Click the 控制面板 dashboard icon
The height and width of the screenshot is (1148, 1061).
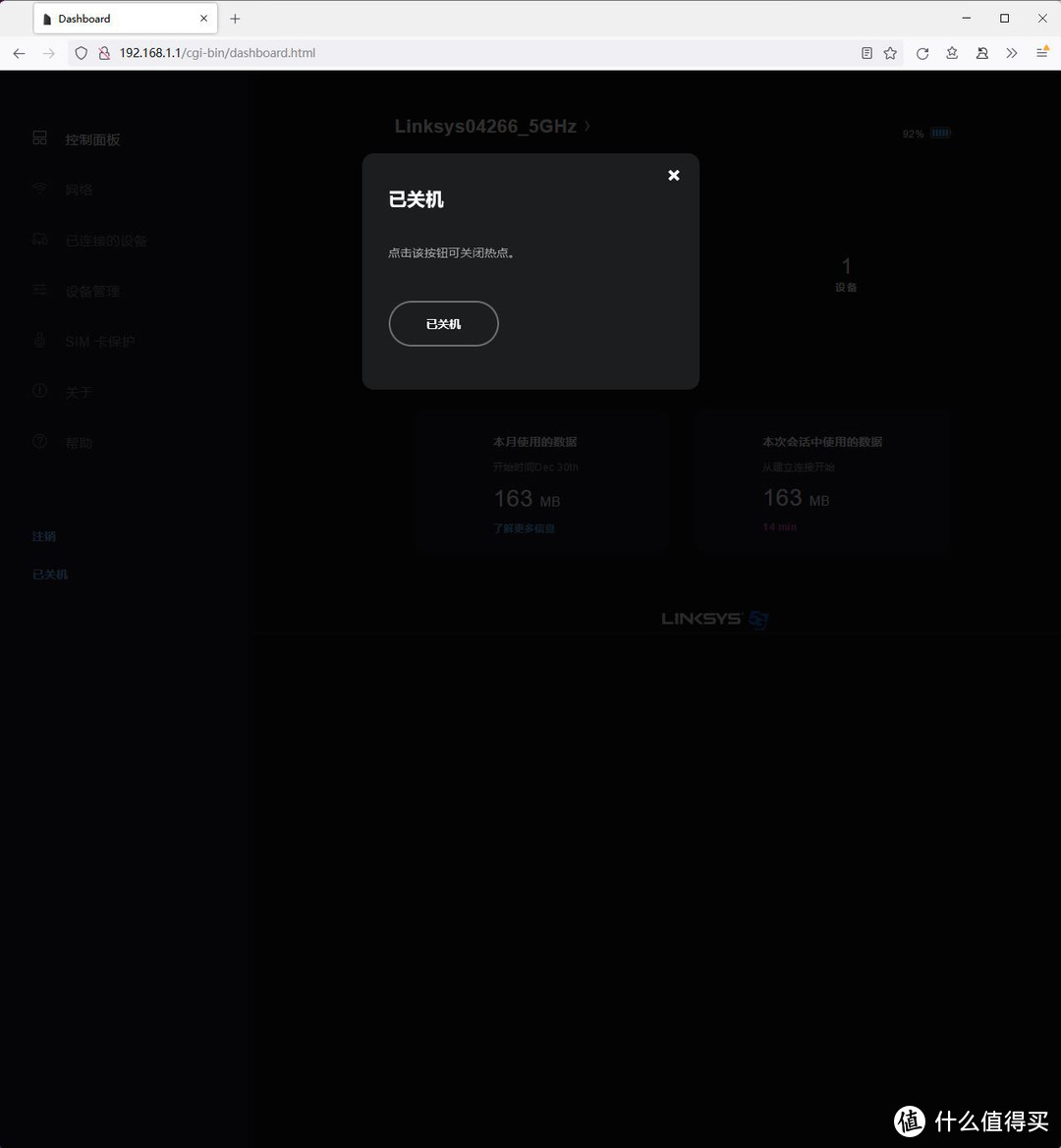click(39, 137)
